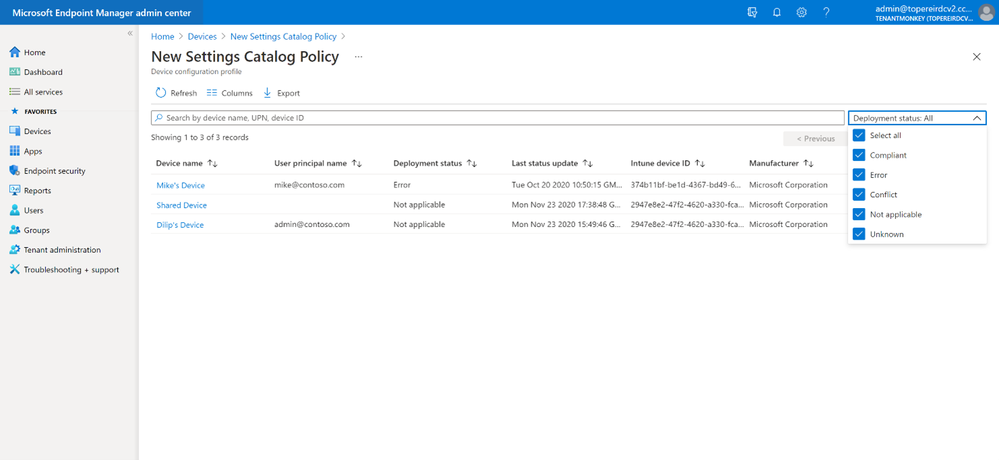Go to Home in sidebar menu
This screenshot has height=460, width=999.
point(34,52)
